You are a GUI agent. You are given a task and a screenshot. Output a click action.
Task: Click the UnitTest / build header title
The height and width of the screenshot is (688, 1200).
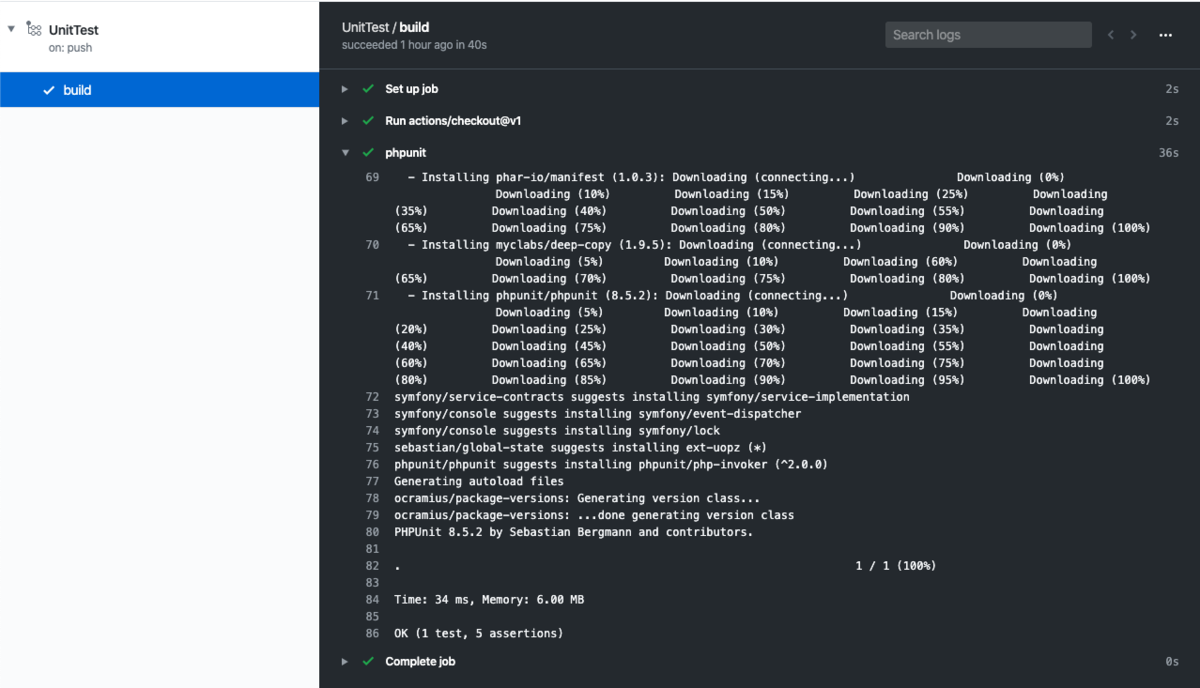pos(386,27)
